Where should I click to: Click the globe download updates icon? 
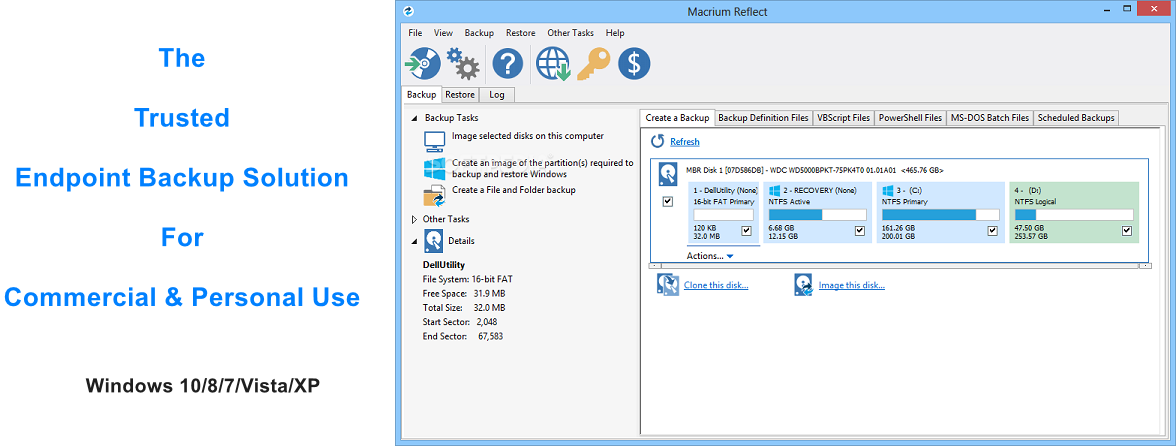[x=554, y=64]
